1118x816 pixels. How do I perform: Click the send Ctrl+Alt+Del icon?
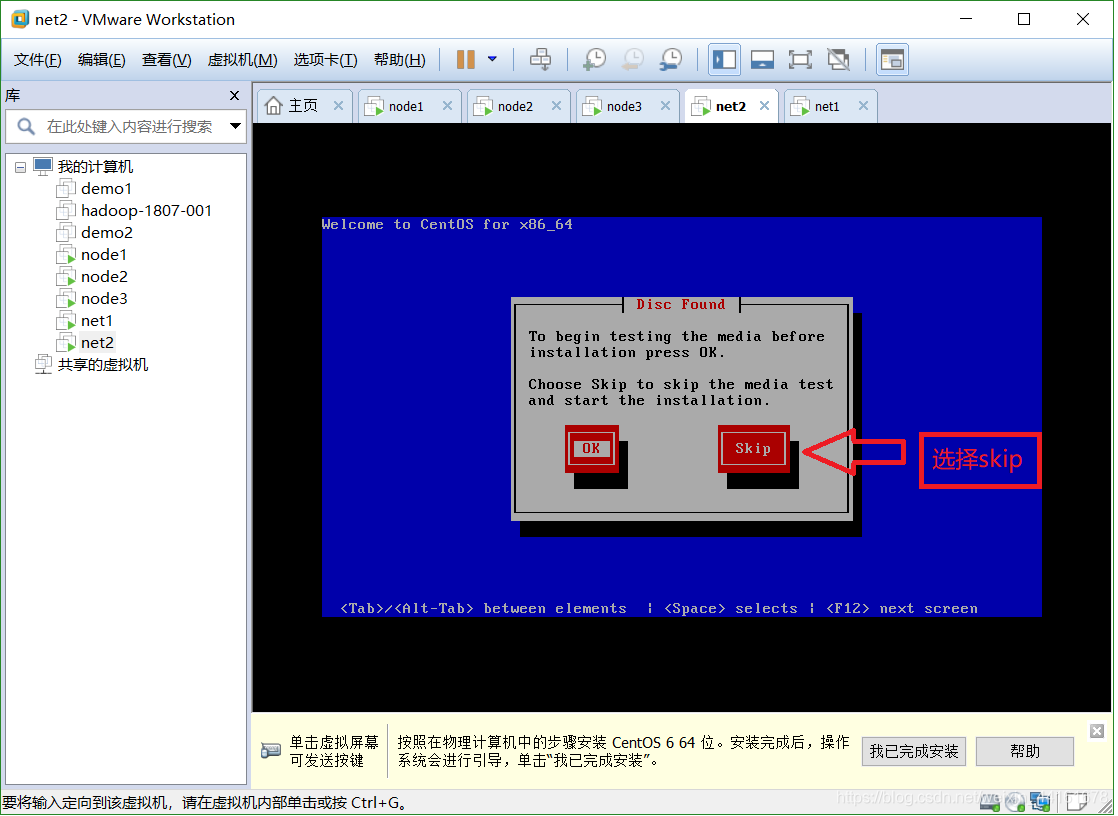(x=540, y=59)
